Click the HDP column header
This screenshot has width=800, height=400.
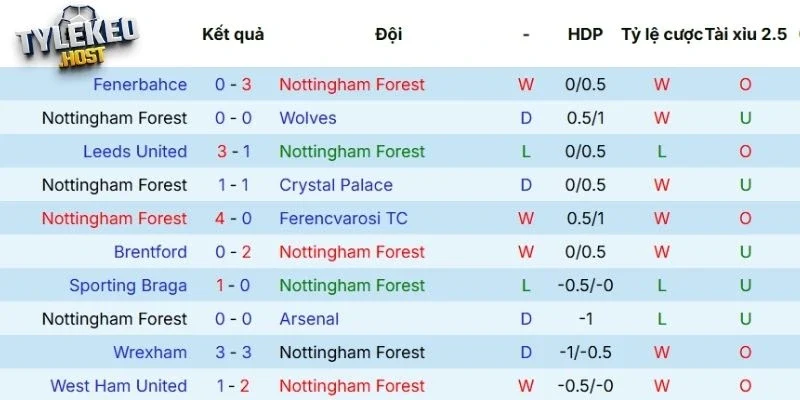pos(585,35)
